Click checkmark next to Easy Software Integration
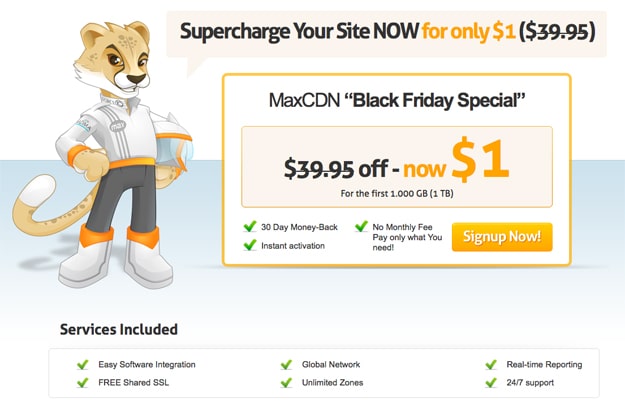This screenshot has width=625, height=403. coord(83,365)
